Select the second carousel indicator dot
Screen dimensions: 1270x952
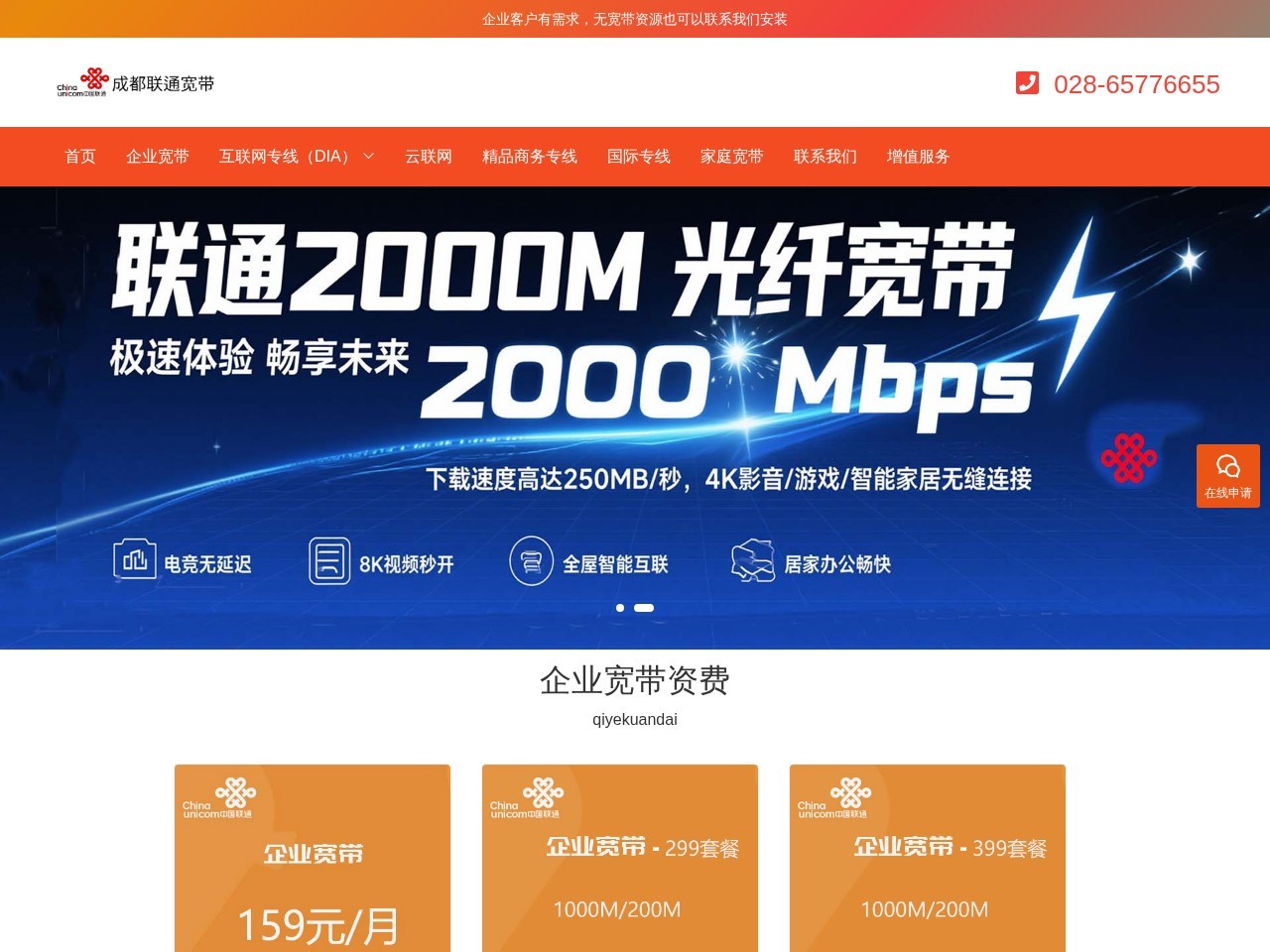pos(645,608)
